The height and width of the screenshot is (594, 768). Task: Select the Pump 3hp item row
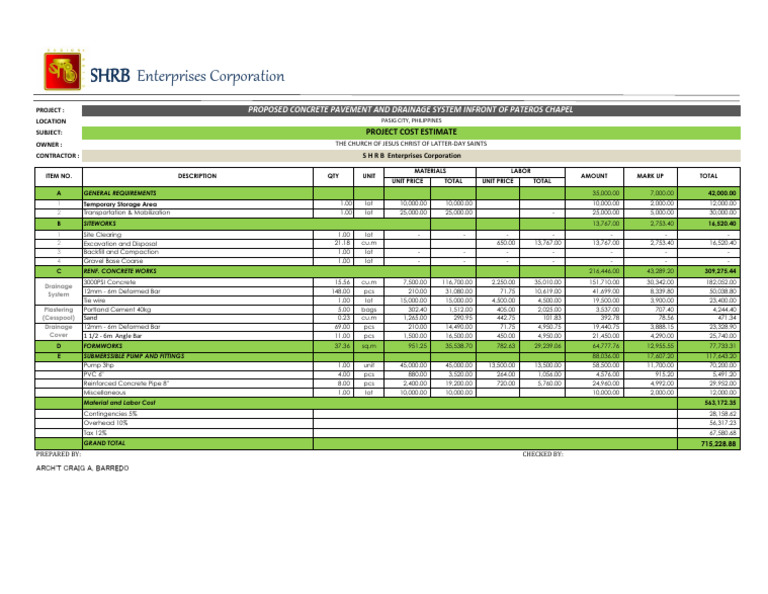(387, 366)
